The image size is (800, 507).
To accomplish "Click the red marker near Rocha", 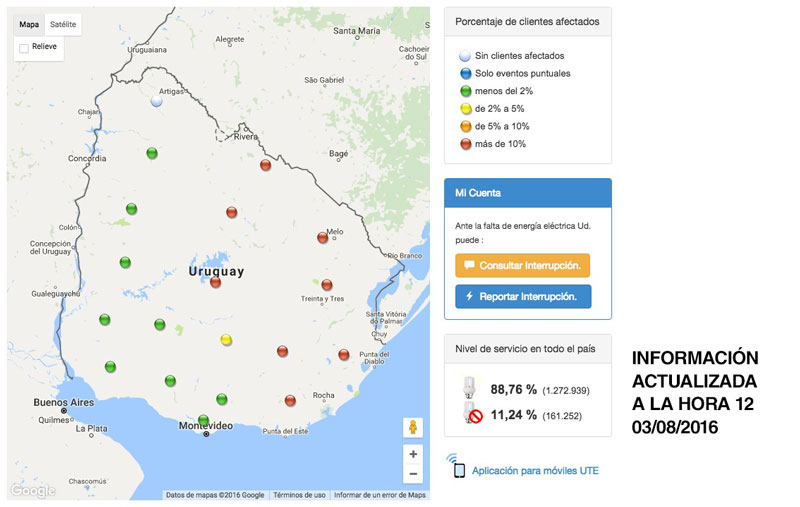I will point(290,400).
